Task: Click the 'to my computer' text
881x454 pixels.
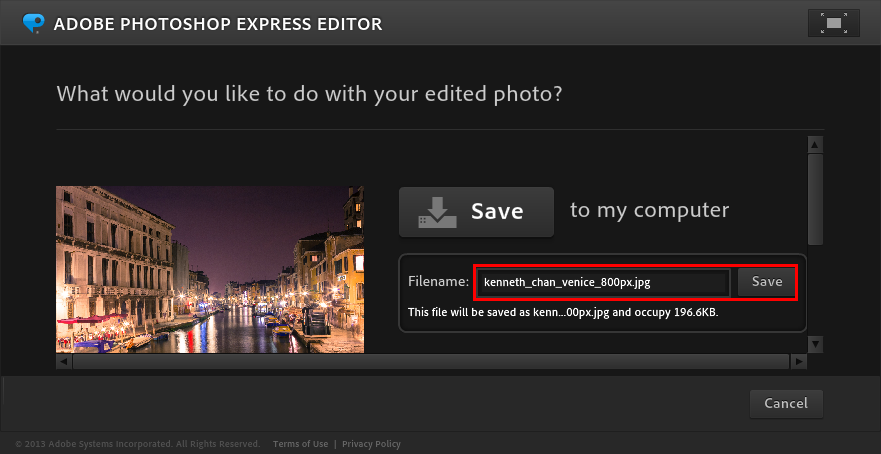Action: (x=650, y=210)
